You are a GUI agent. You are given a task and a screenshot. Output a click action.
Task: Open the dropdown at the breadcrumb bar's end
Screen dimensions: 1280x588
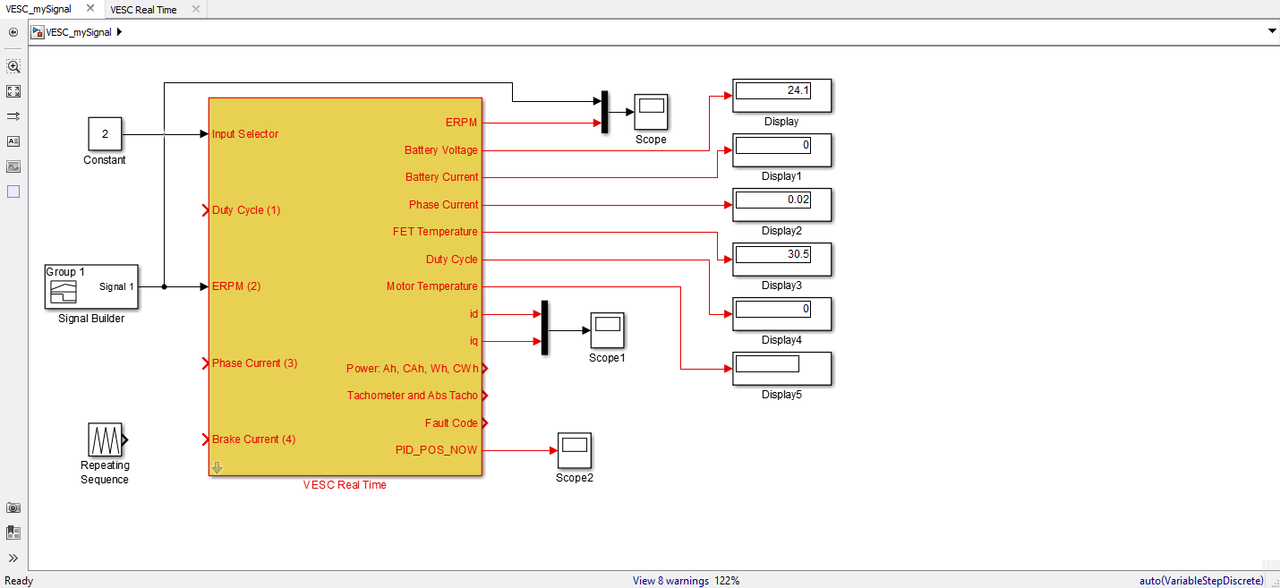click(1272, 32)
